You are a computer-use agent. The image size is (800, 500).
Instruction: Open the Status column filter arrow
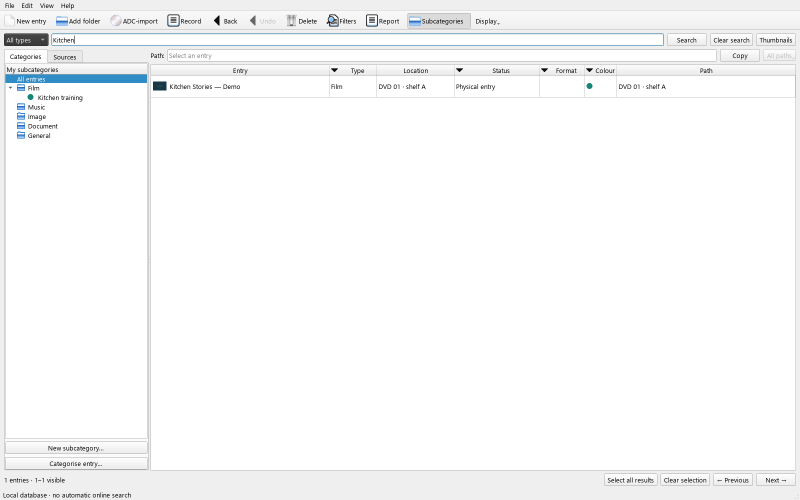coord(459,70)
